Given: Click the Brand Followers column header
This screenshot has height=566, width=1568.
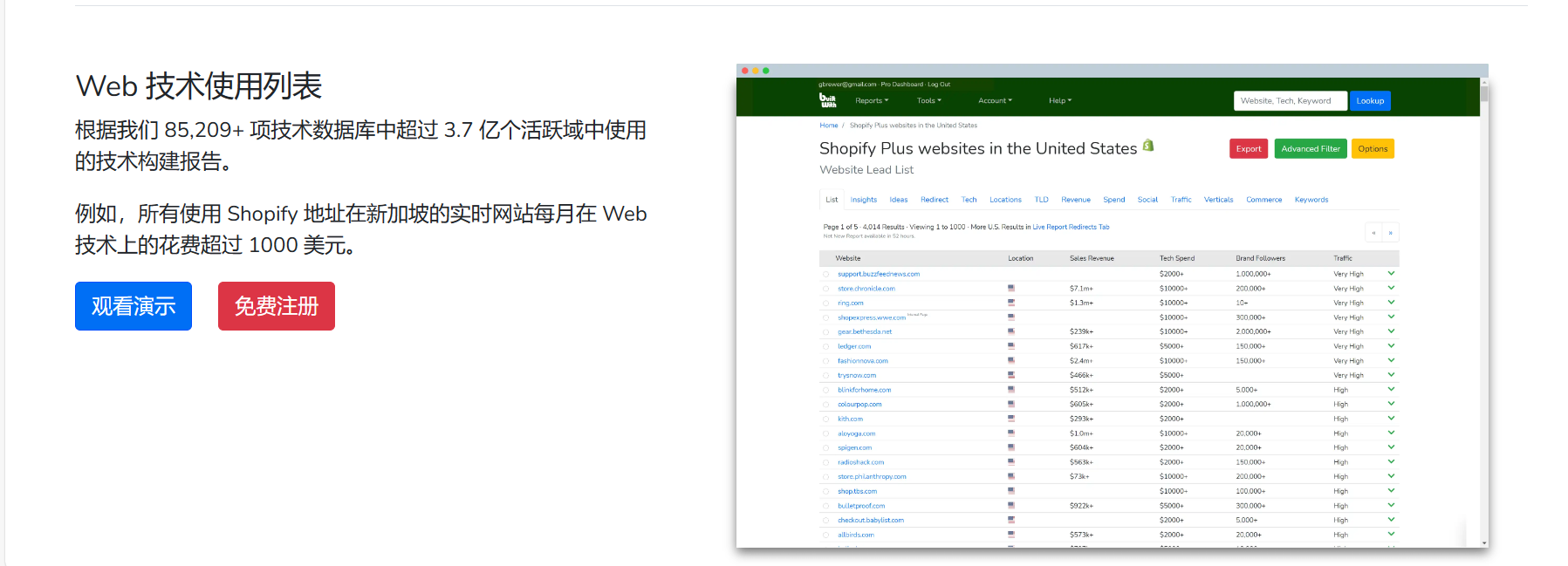Looking at the screenshot, I should point(1260,258).
